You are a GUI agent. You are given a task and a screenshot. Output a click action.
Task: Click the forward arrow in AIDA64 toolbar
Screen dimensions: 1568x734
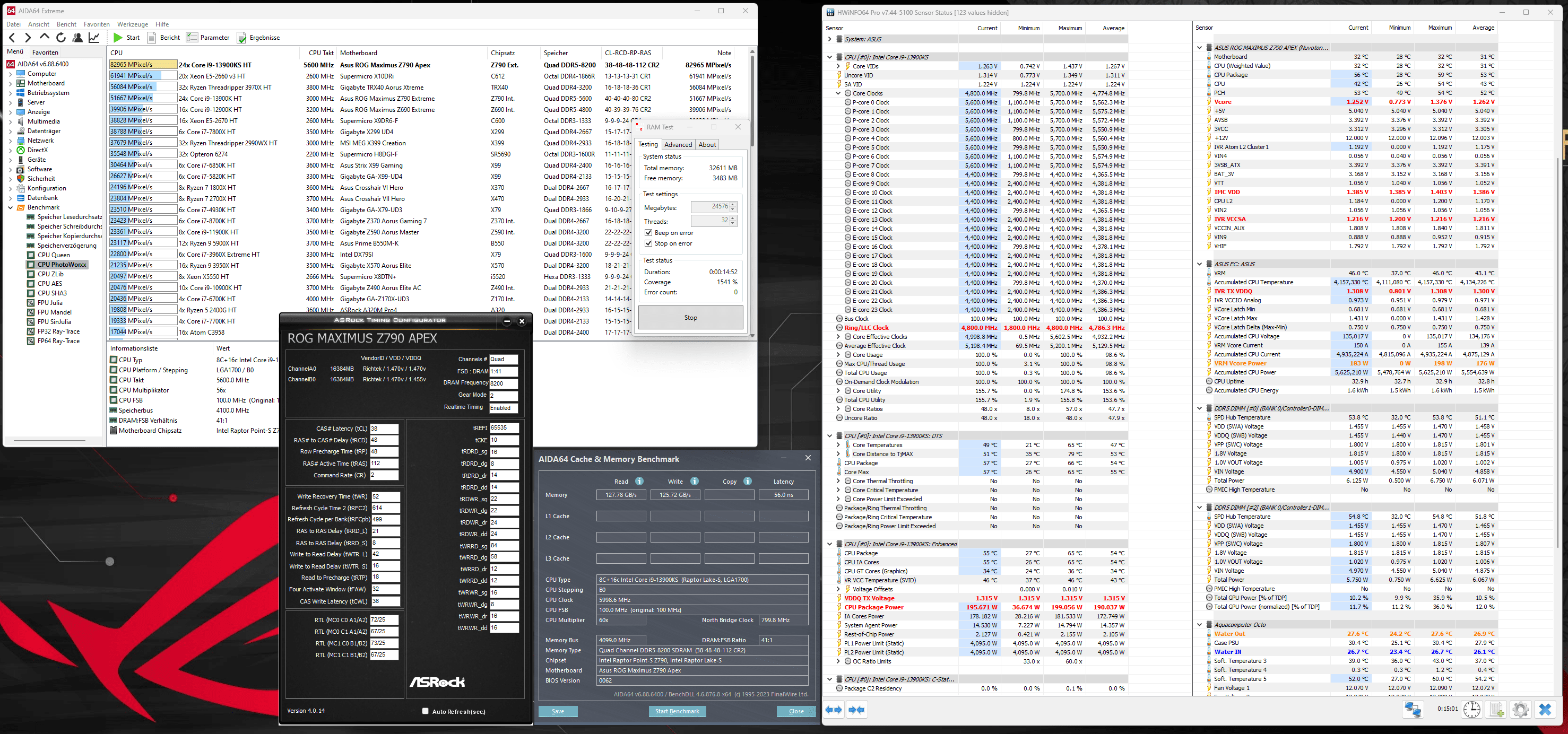pyautogui.click(x=28, y=38)
